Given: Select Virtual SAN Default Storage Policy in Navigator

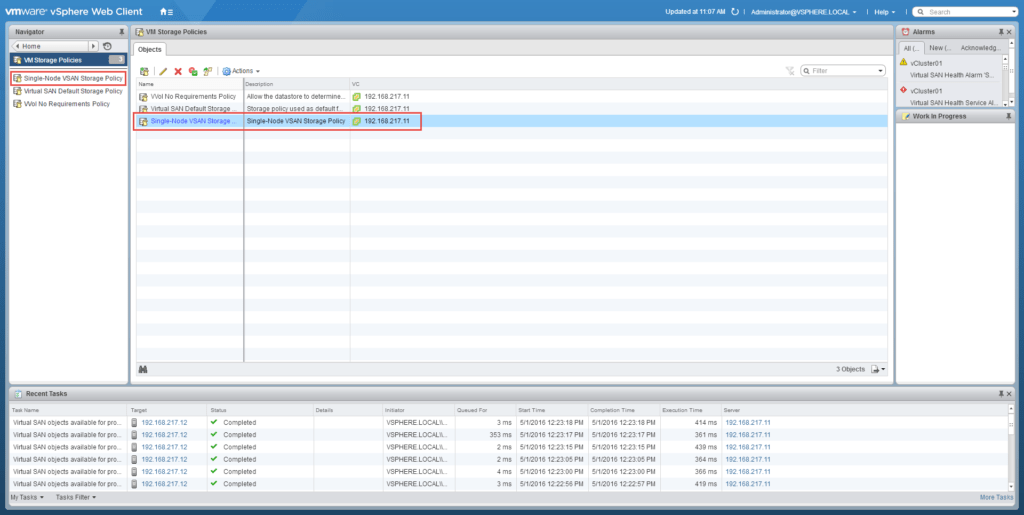Looking at the screenshot, I should (68, 91).
